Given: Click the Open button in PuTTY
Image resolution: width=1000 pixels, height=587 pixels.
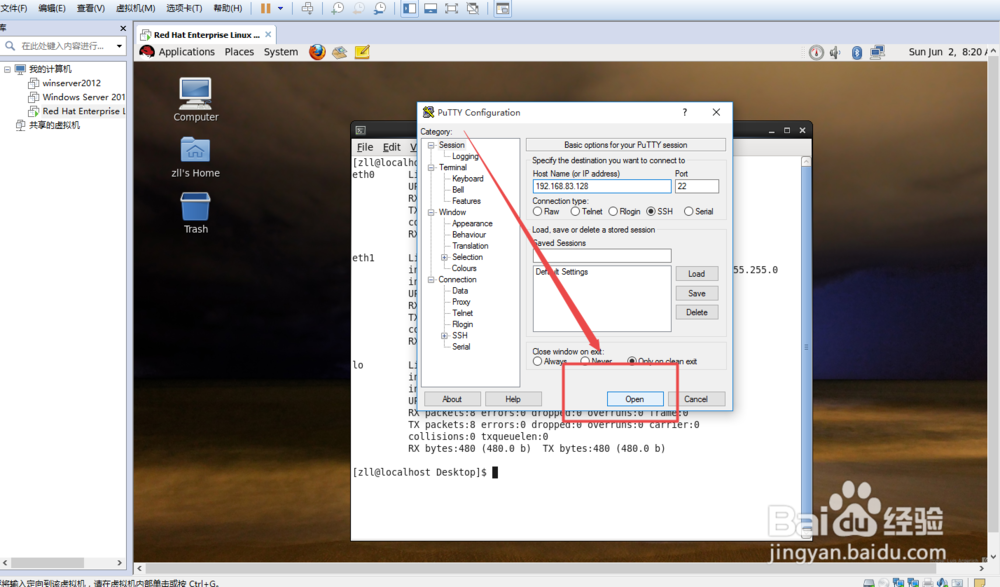Looking at the screenshot, I should [x=635, y=399].
